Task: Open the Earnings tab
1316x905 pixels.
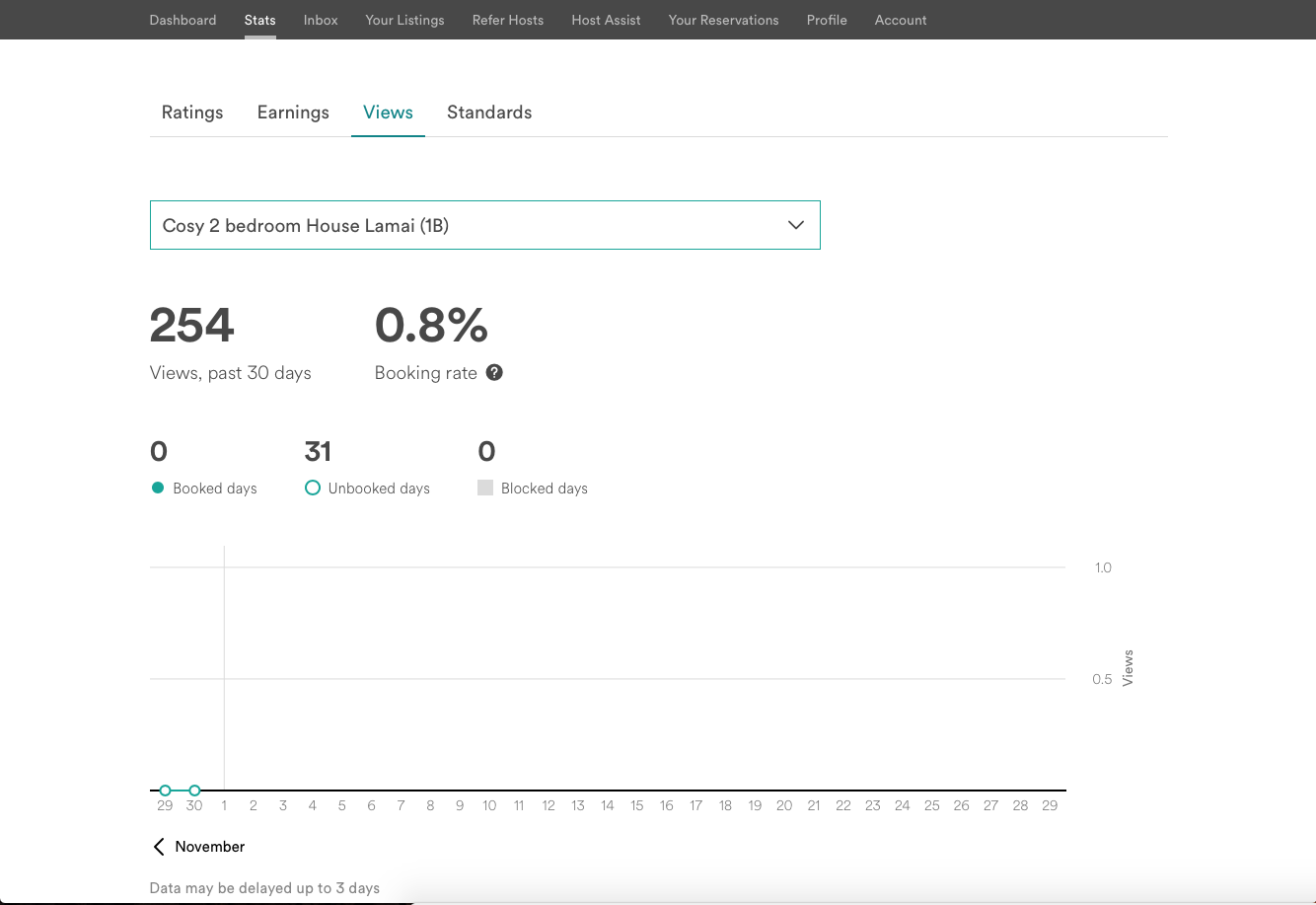Action: point(293,113)
